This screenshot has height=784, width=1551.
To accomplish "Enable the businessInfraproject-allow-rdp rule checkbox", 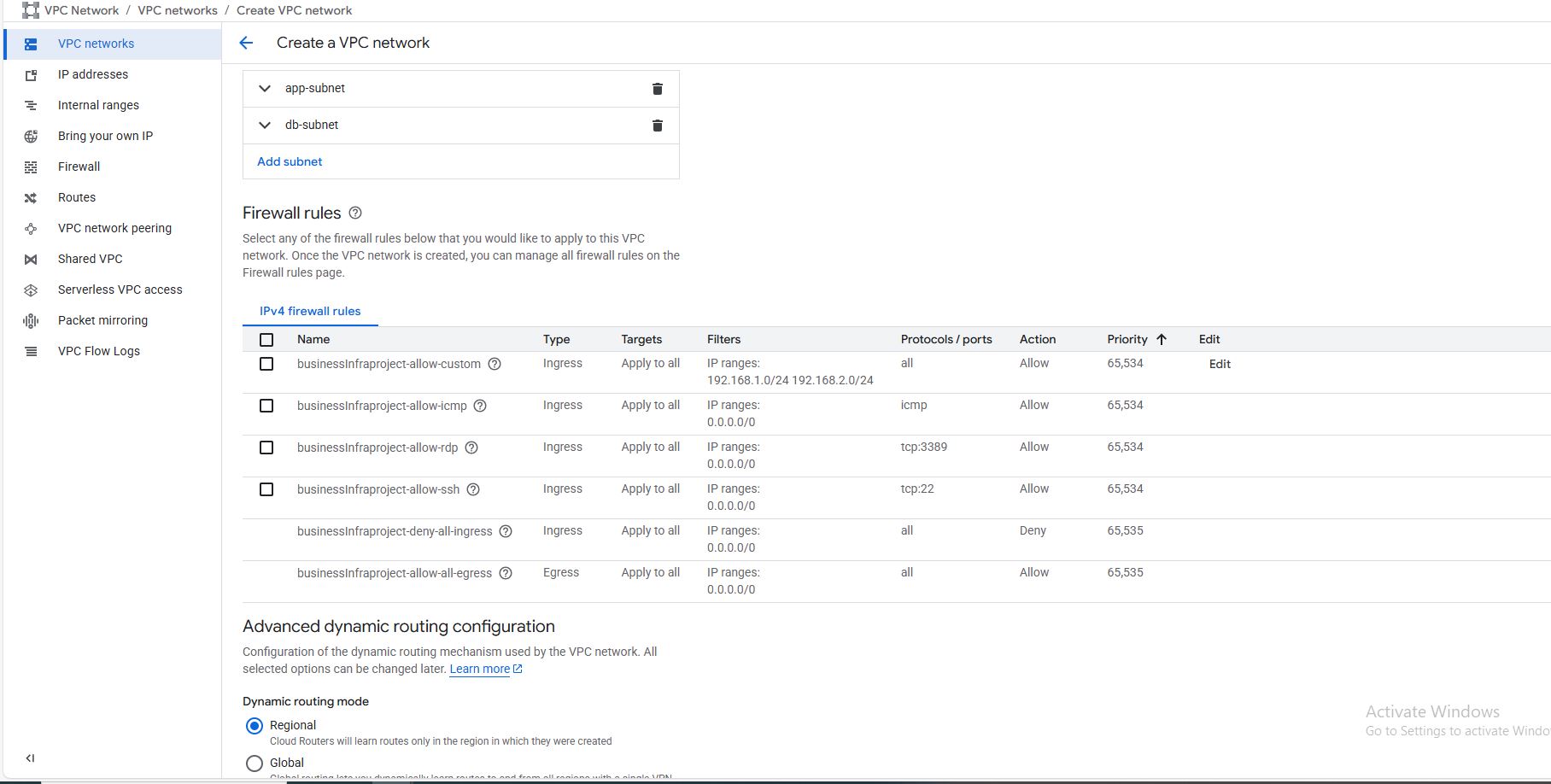I will pyautogui.click(x=266, y=448).
